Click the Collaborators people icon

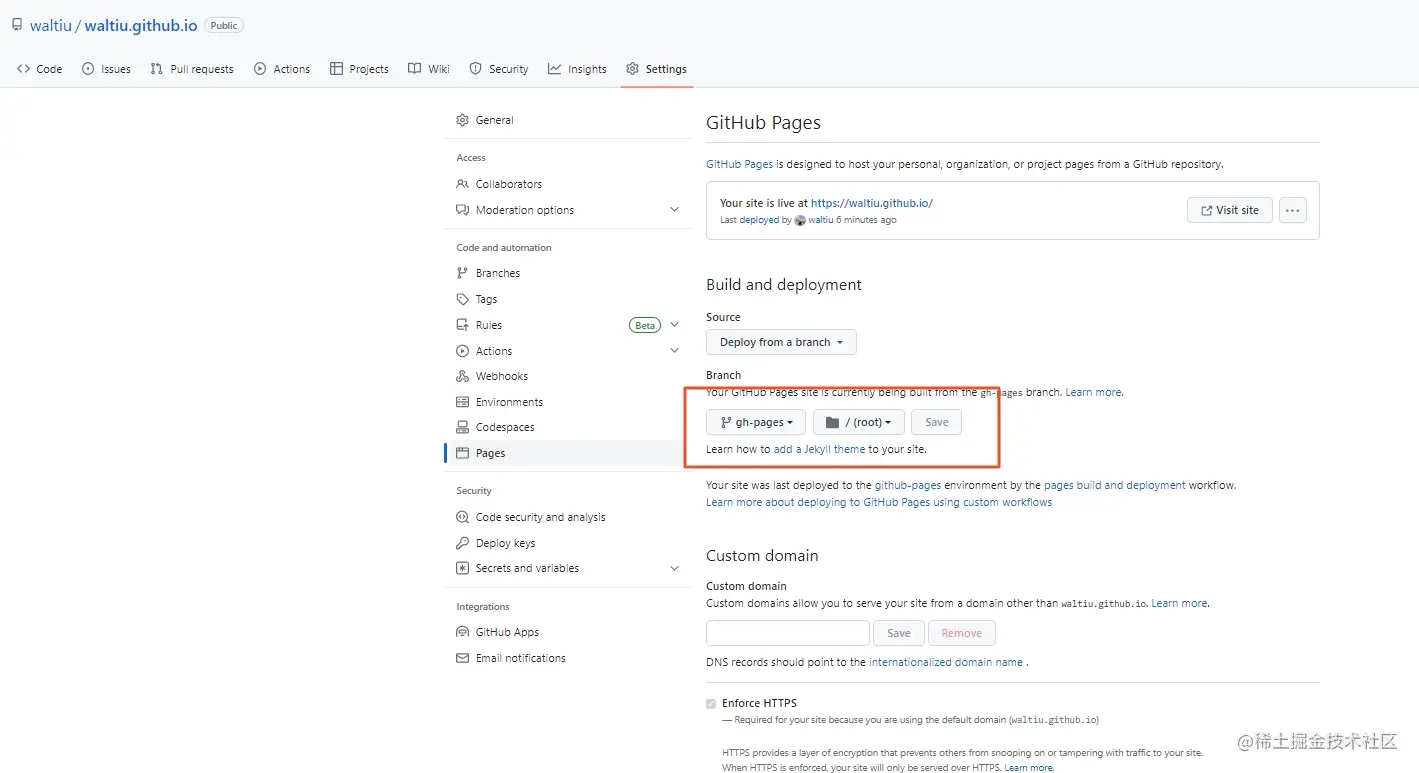tap(462, 184)
